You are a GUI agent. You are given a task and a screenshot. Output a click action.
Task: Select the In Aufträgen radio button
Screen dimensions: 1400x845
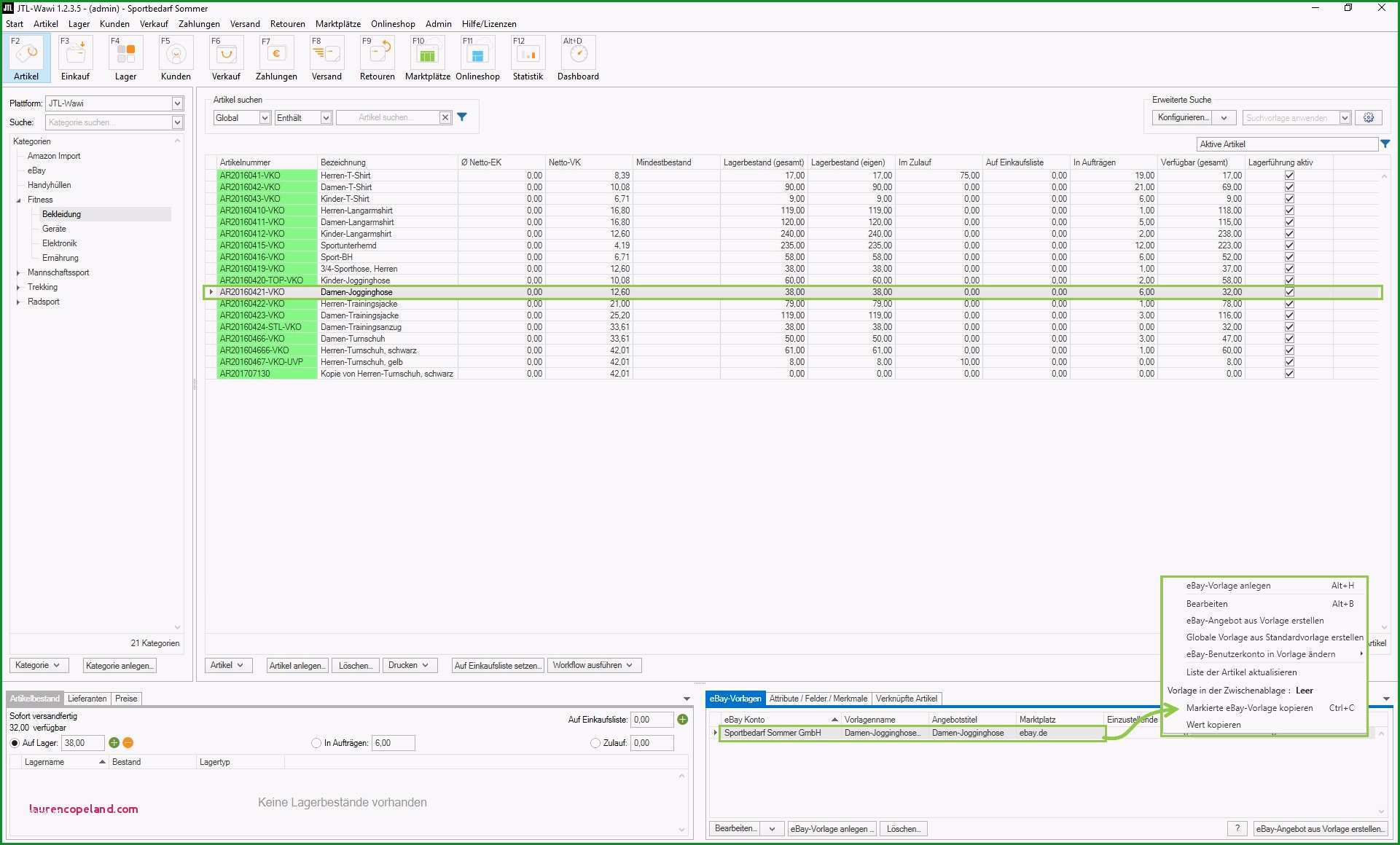(316, 743)
